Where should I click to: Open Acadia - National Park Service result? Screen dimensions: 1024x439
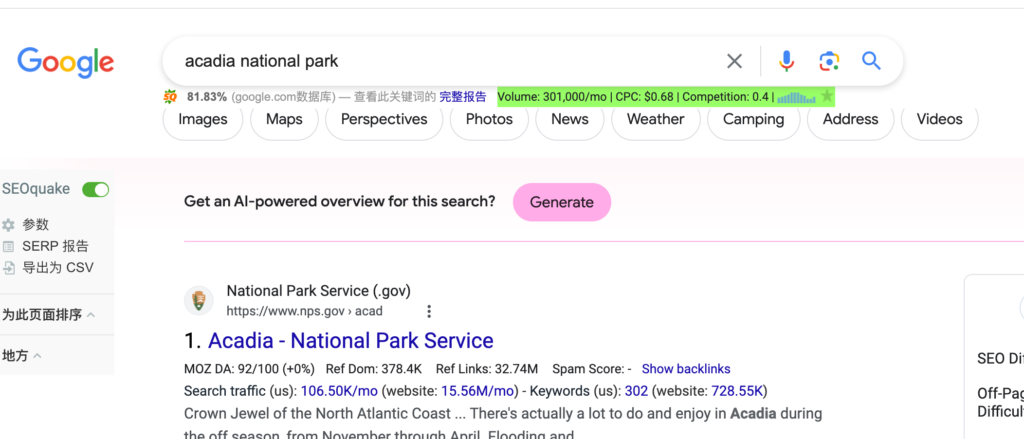(351, 340)
